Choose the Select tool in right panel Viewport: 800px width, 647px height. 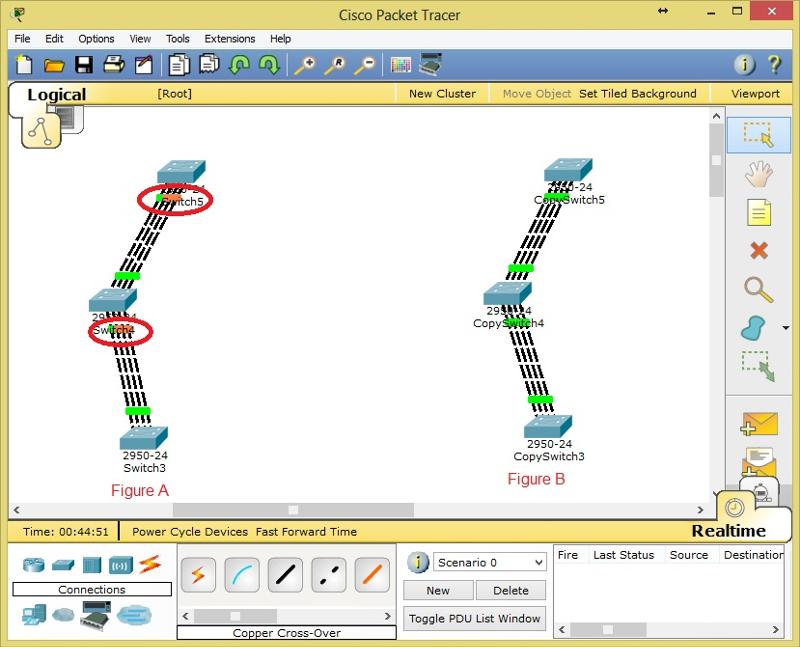pos(759,135)
